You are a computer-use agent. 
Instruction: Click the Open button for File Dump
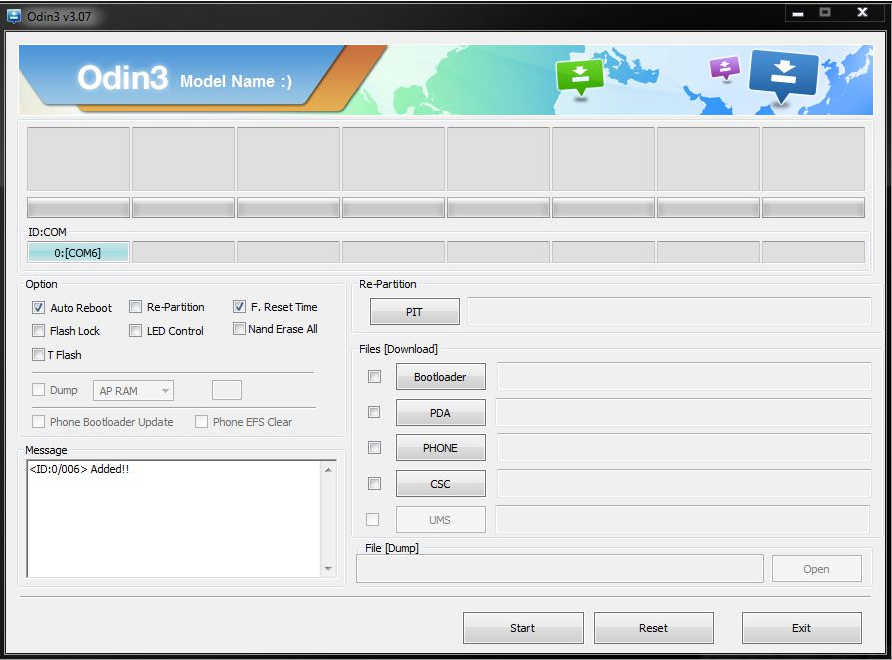[817, 569]
